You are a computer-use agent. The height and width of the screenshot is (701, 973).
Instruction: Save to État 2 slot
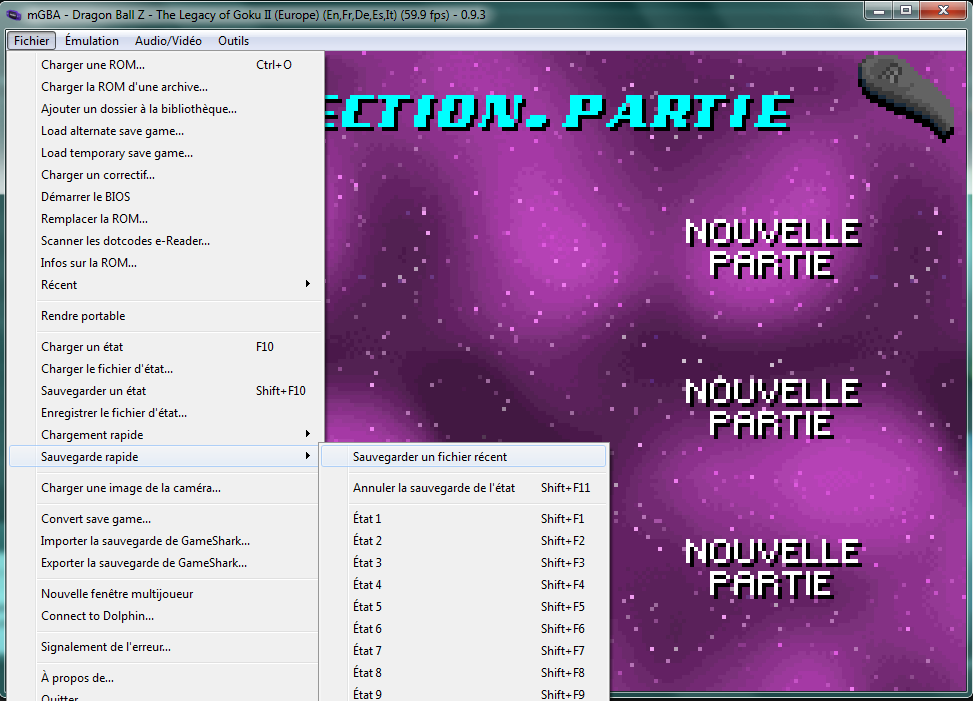pyautogui.click(x=464, y=541)
